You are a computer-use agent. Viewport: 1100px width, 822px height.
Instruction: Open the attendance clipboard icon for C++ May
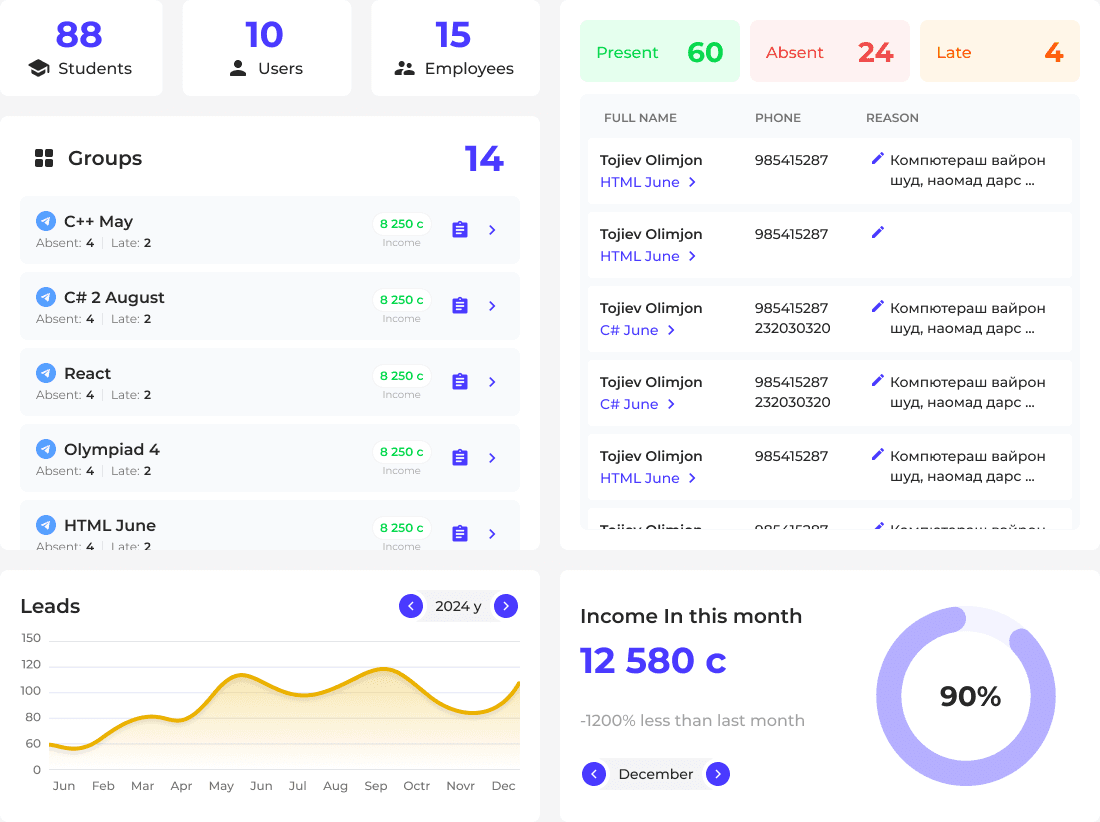(x=459, y=229)
